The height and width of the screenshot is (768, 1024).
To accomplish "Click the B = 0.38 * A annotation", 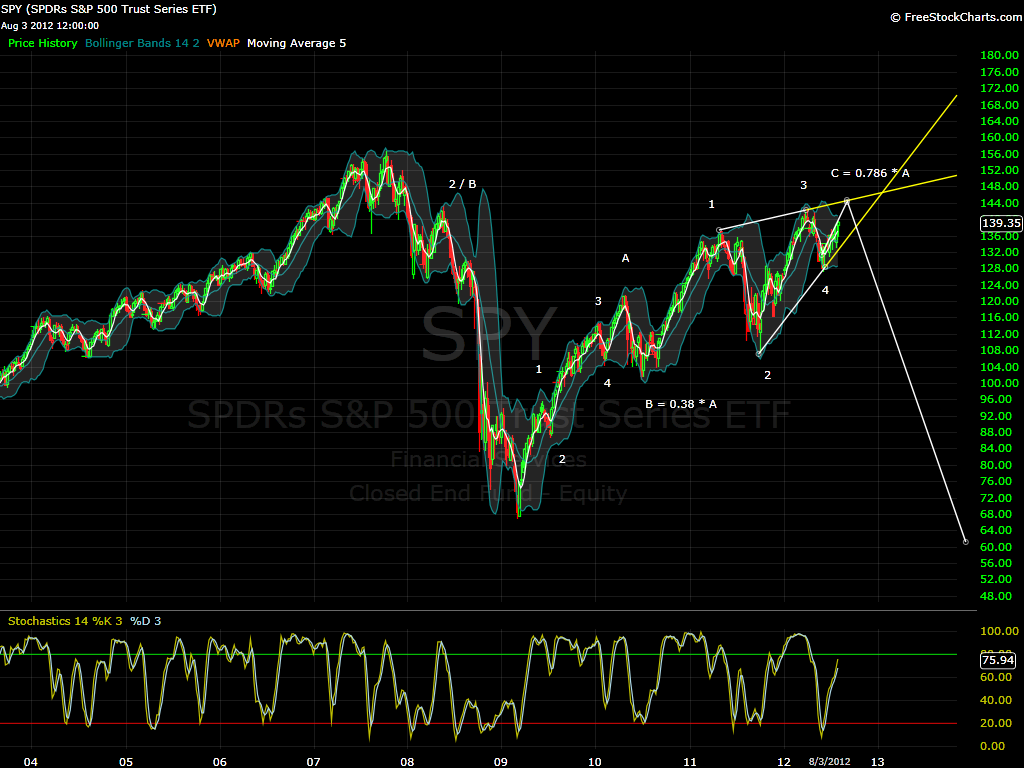I will (x=680, y=404).
